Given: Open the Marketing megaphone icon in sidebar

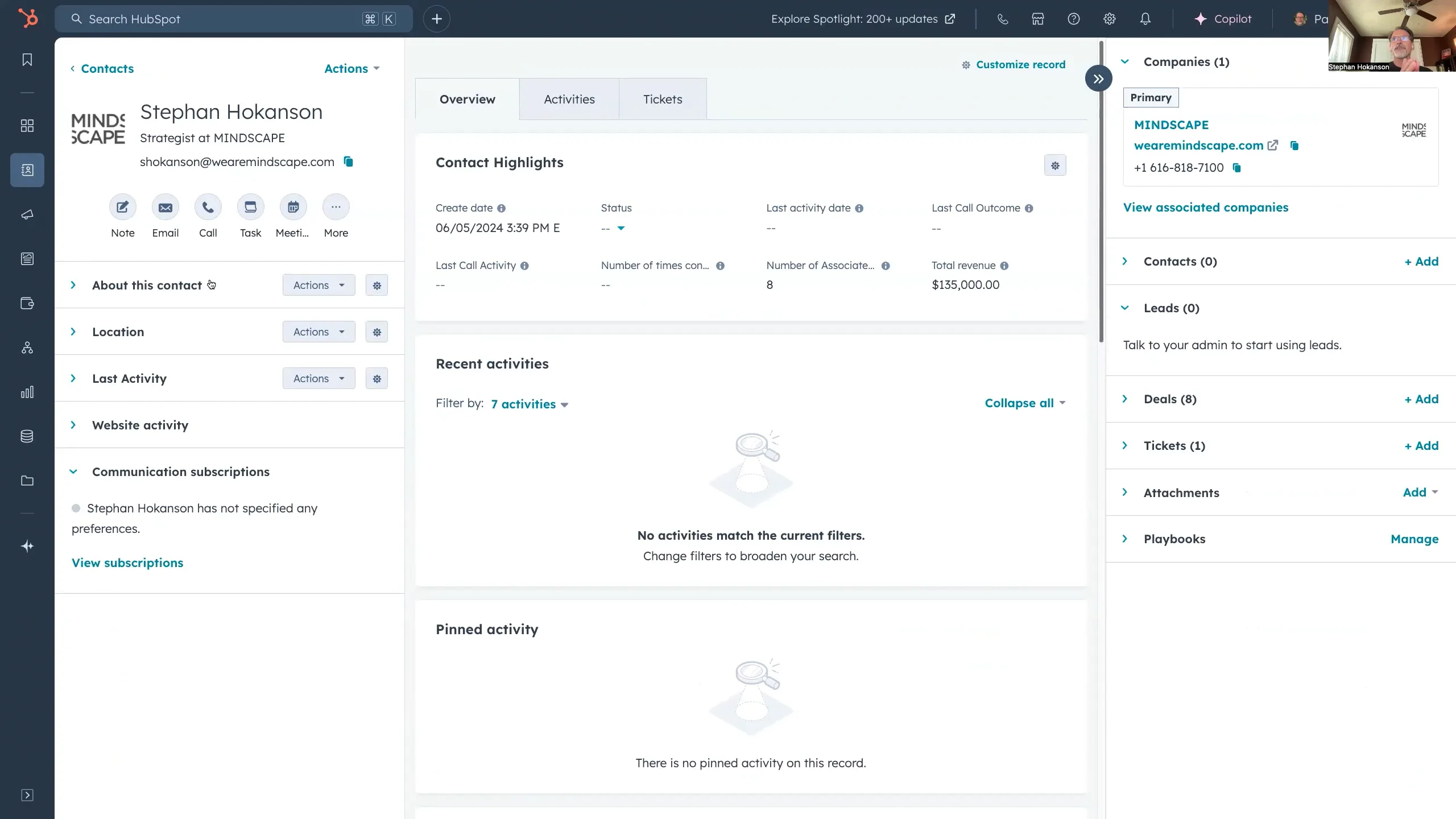Looking at the screenshot, I should click(27, 214).
